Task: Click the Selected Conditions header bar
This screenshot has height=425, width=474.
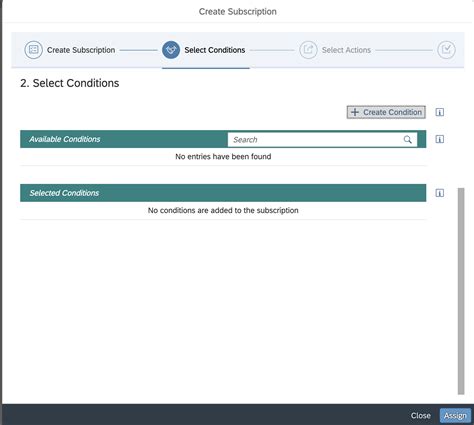Action: (x=223, y=193)
